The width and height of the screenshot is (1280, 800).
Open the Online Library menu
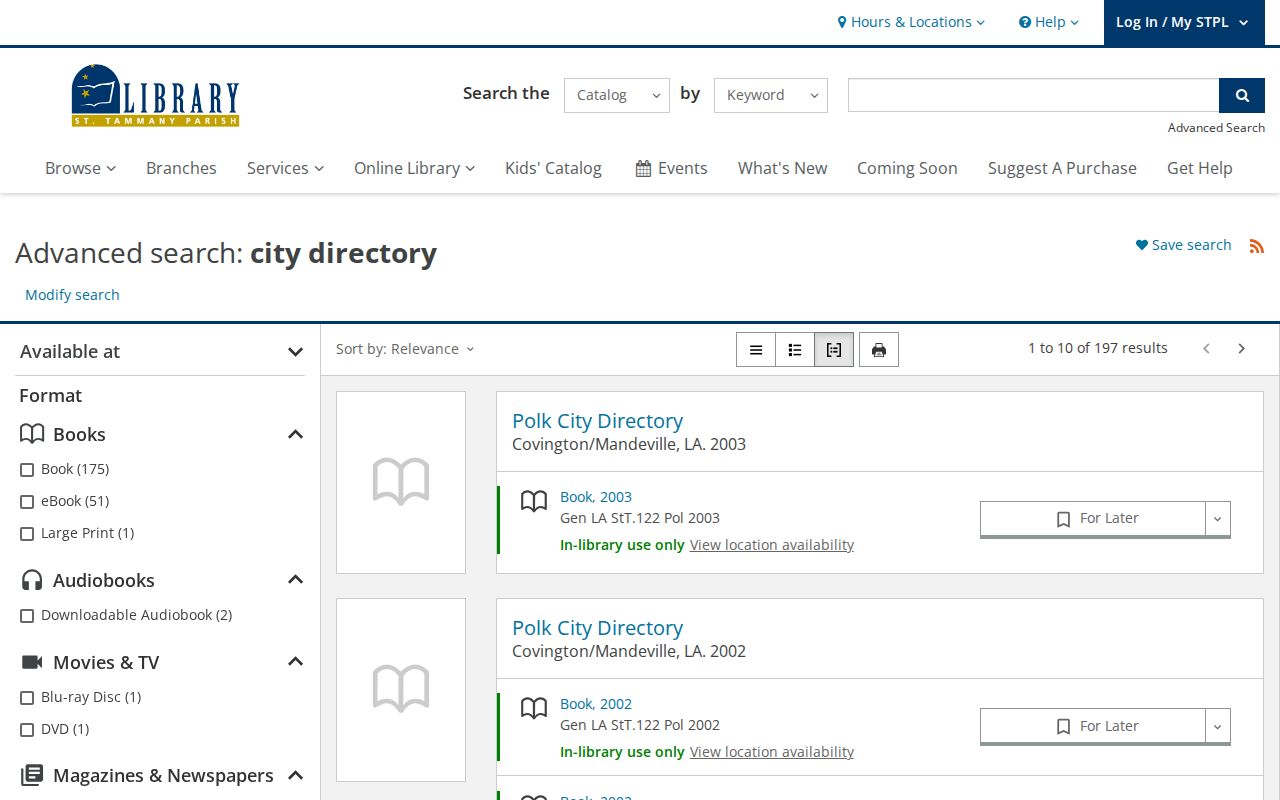point(414,168)
